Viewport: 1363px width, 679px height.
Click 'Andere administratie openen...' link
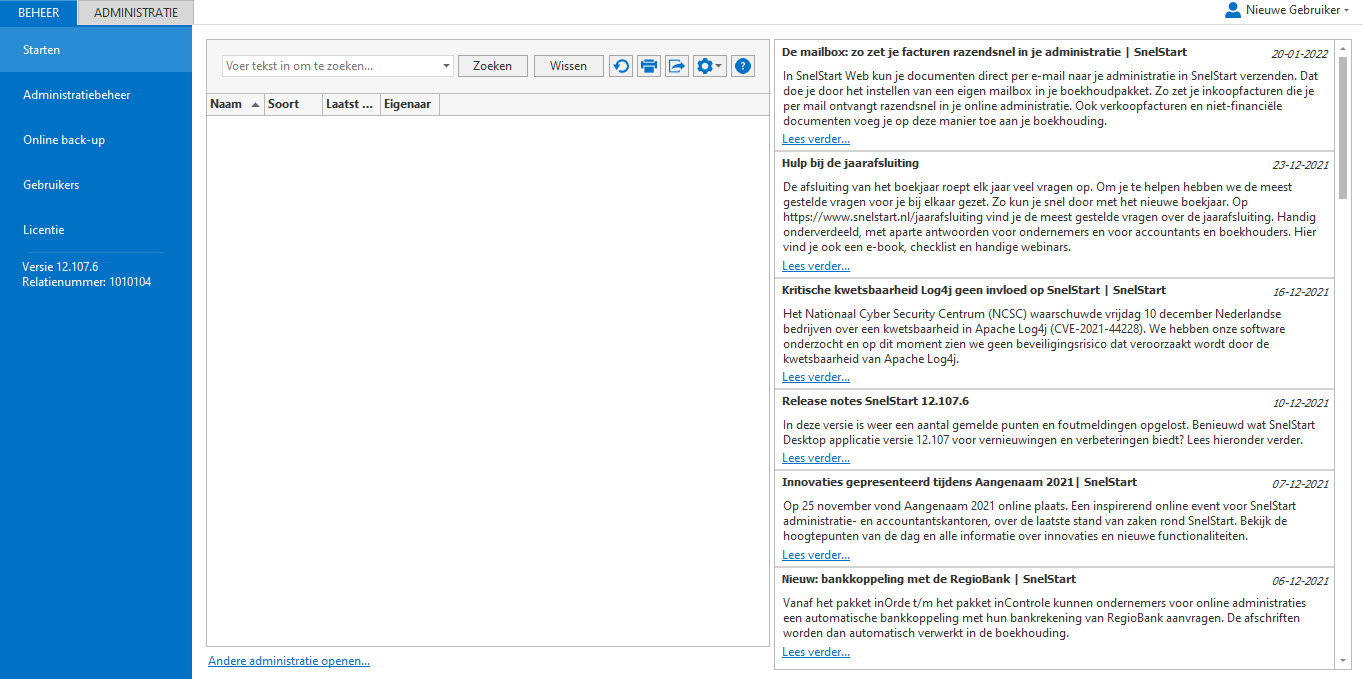click(289, 661)
